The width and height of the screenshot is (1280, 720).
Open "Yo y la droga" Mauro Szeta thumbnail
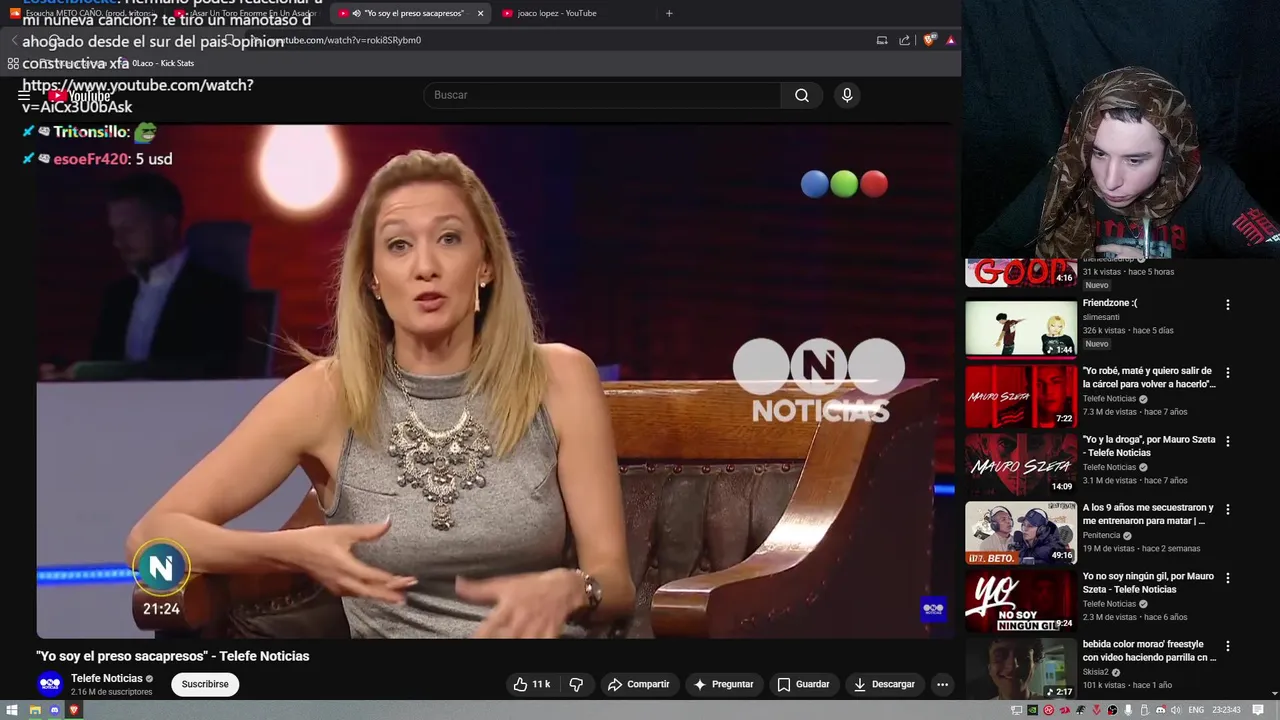[x=1021, y=464]
